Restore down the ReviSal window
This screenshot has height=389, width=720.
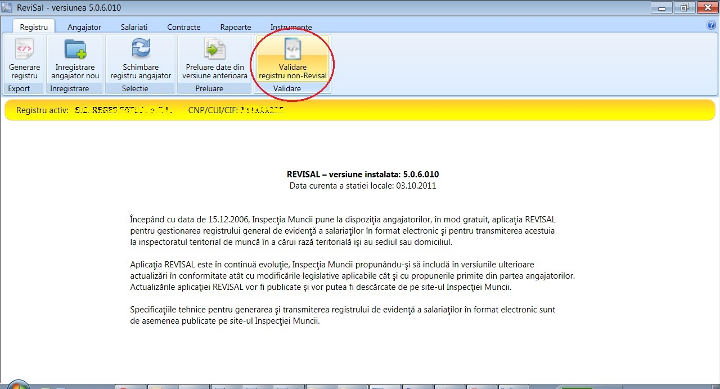point(684,7)
